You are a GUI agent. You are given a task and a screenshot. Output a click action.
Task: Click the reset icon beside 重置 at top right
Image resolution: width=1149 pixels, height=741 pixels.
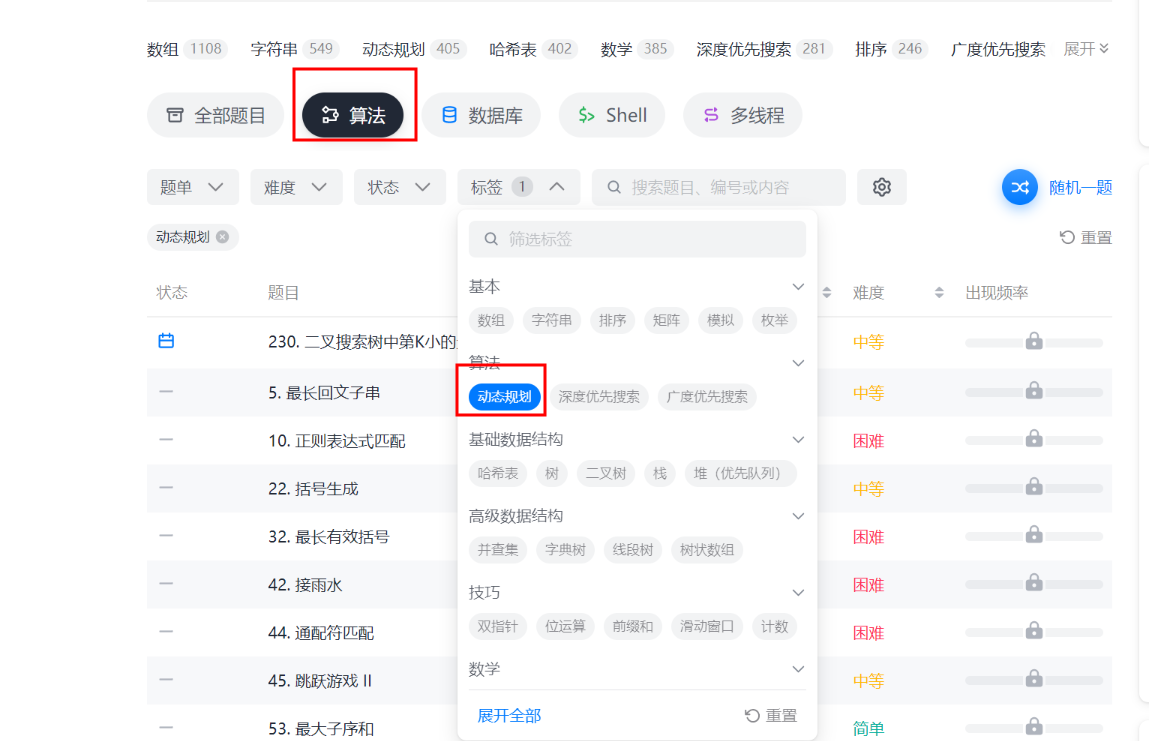coord(1067,237)
